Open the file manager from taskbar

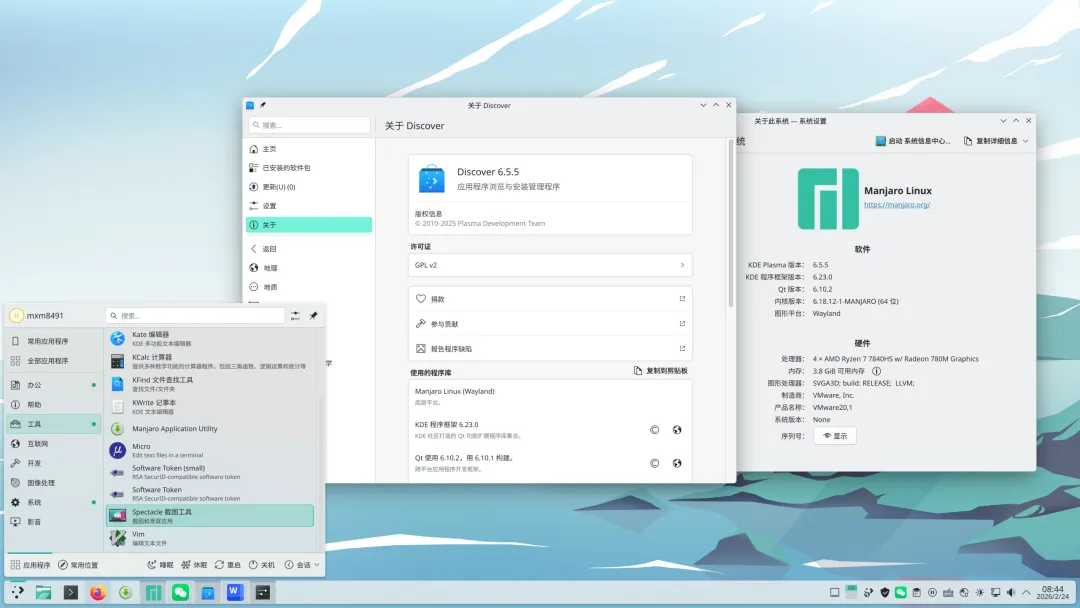[43, 592]
